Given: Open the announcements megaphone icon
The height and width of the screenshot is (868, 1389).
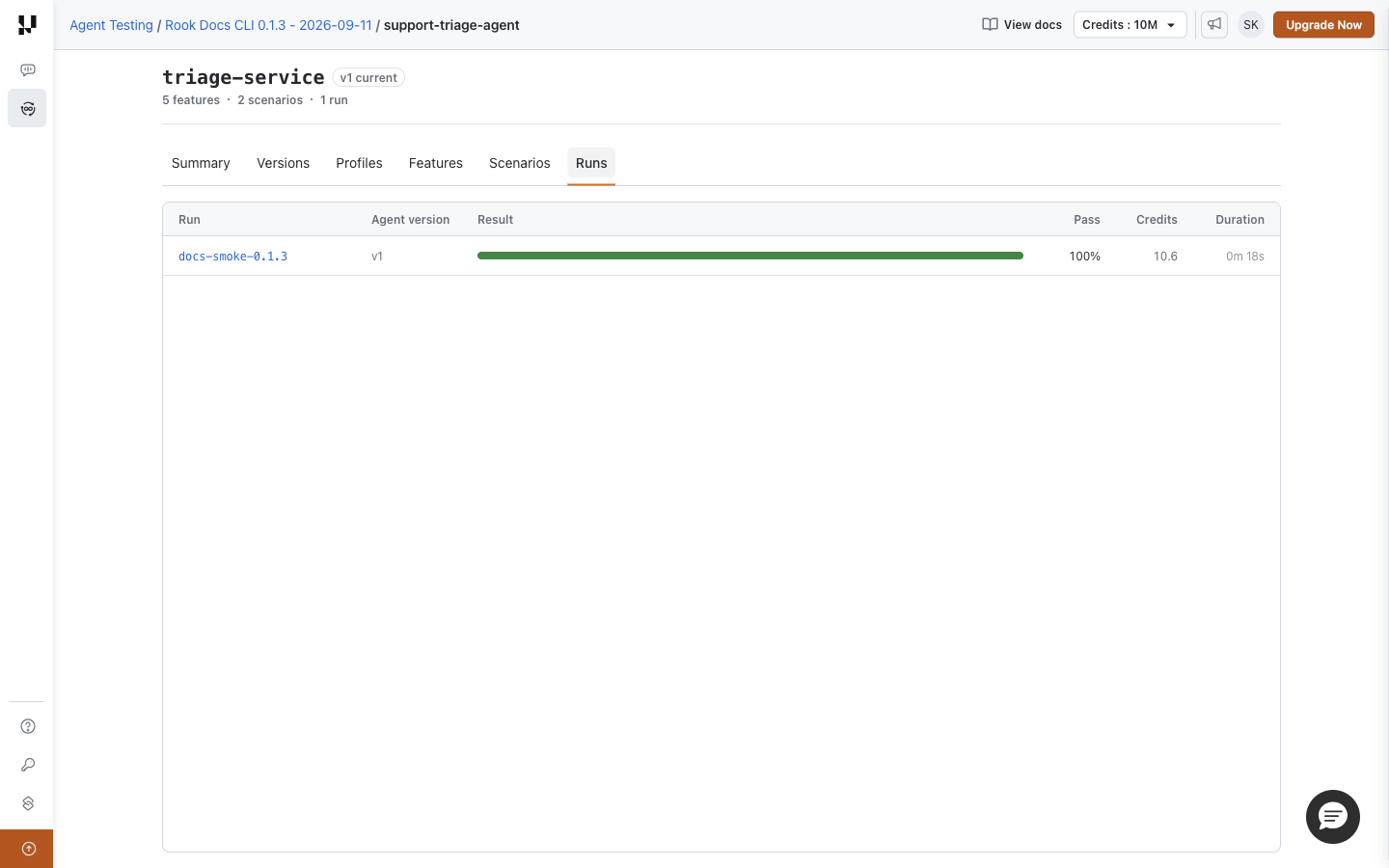Looking at the screenshot, I should click(1214, 24).
